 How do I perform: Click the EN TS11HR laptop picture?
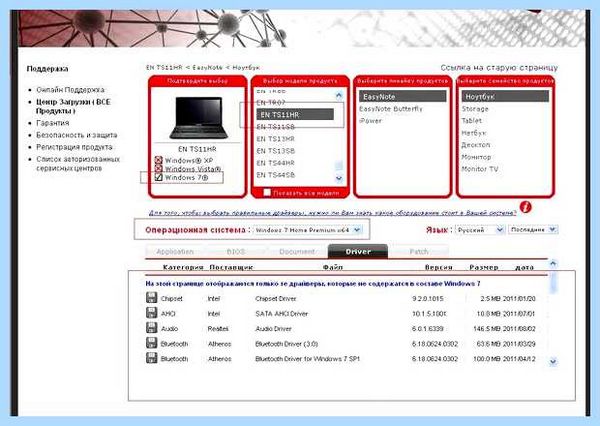tap(199, 118)
